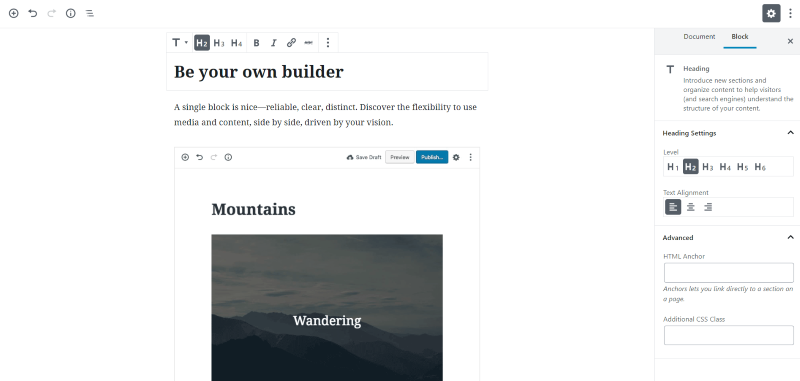Switch to the Block tab
The width and height of the screenshot is (800, 381).
740,37
